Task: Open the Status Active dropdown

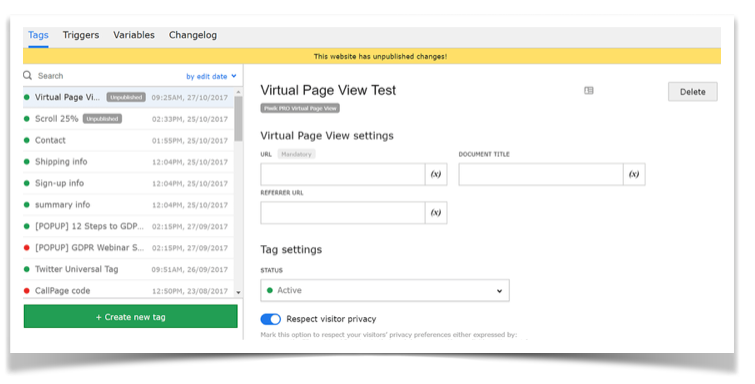Action: tap(385, 291)
